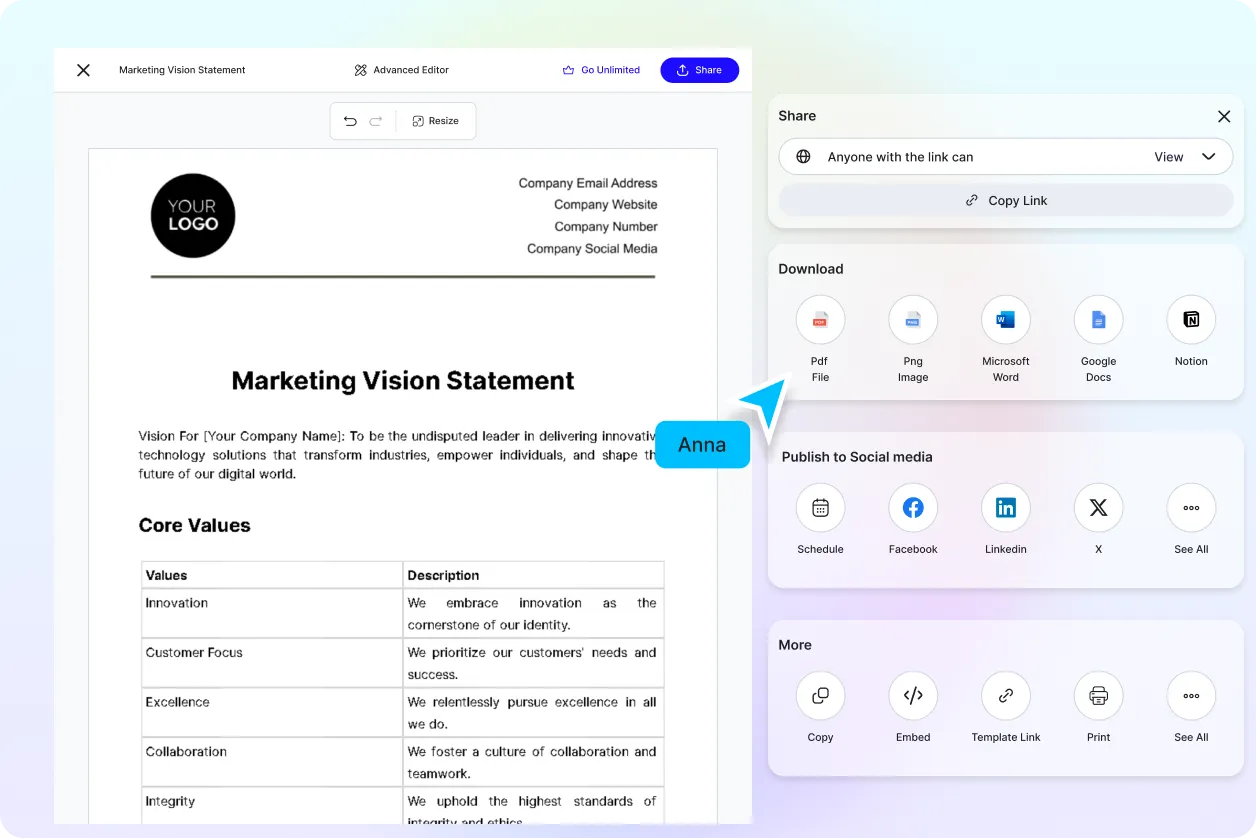Export document to Notion
Screen dimensions: 1256x838
pyautogui.click(x=1190, y=320)
